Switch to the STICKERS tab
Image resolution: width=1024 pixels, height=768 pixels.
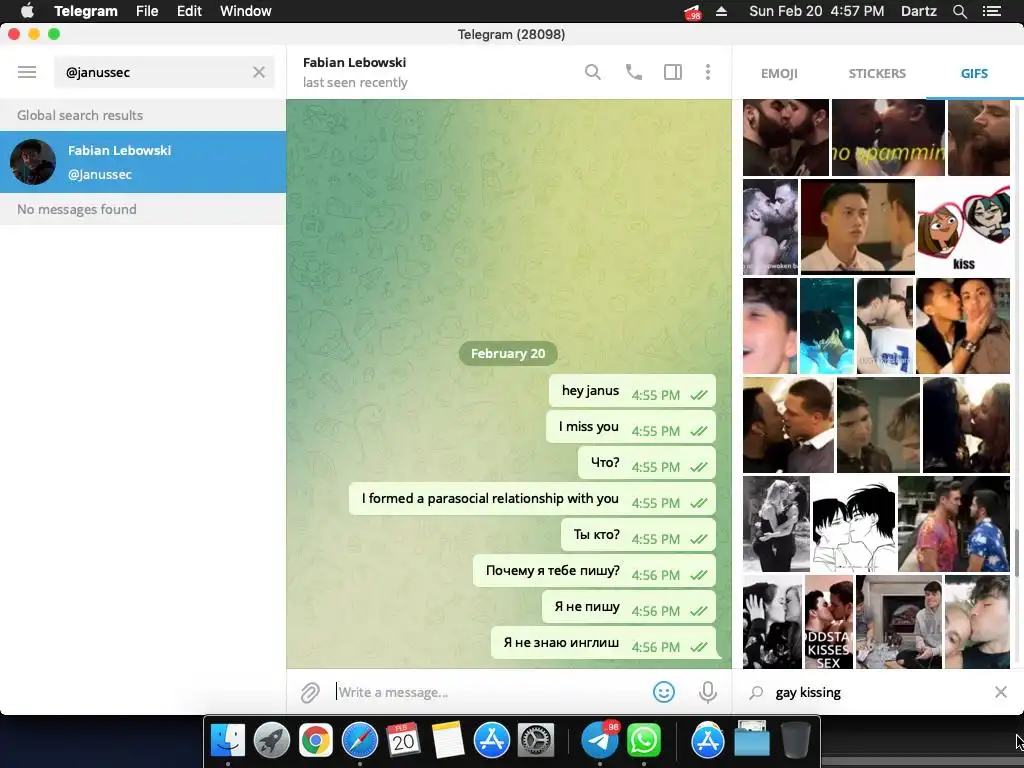(876, 73)
